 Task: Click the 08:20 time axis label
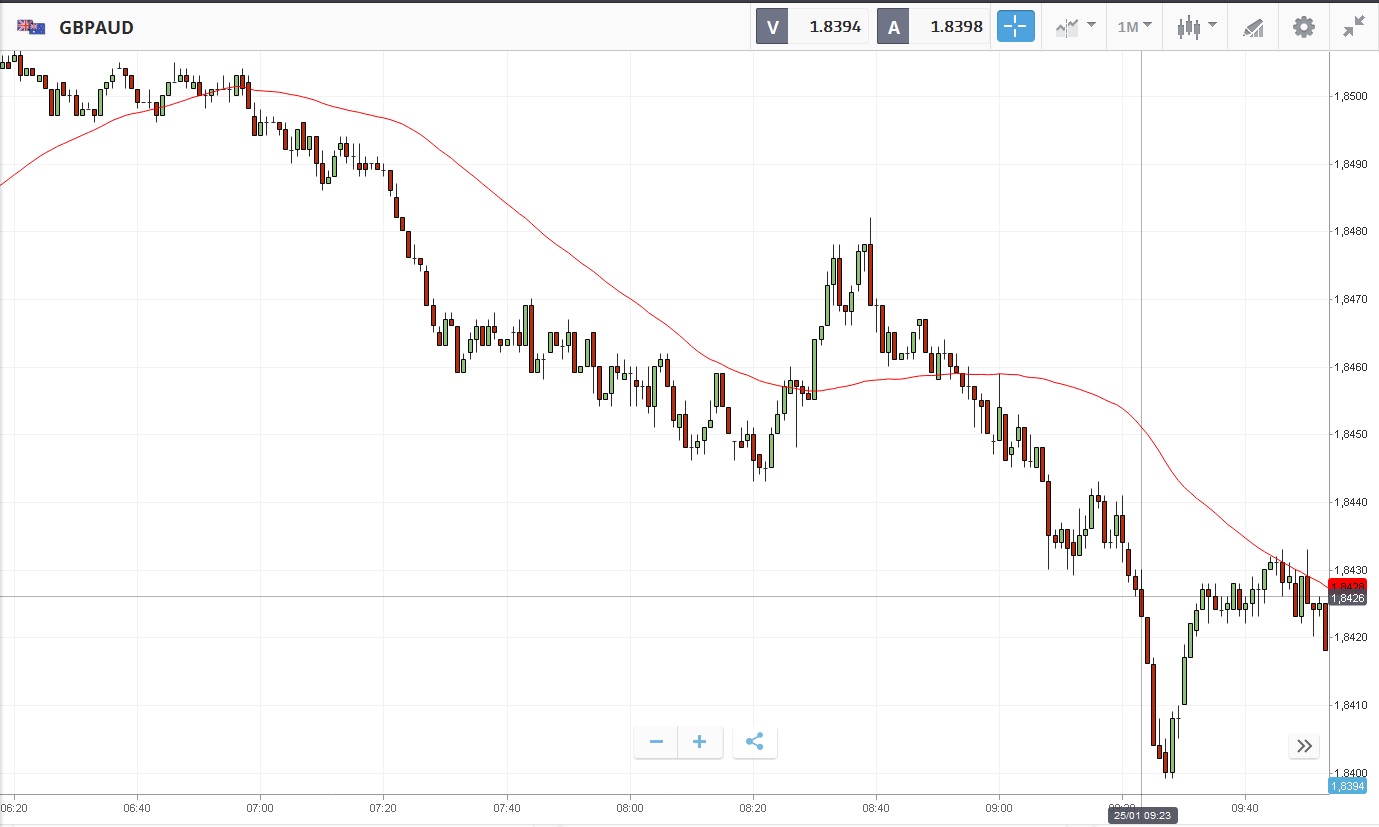pyautogui.click(x=753, y=807)
